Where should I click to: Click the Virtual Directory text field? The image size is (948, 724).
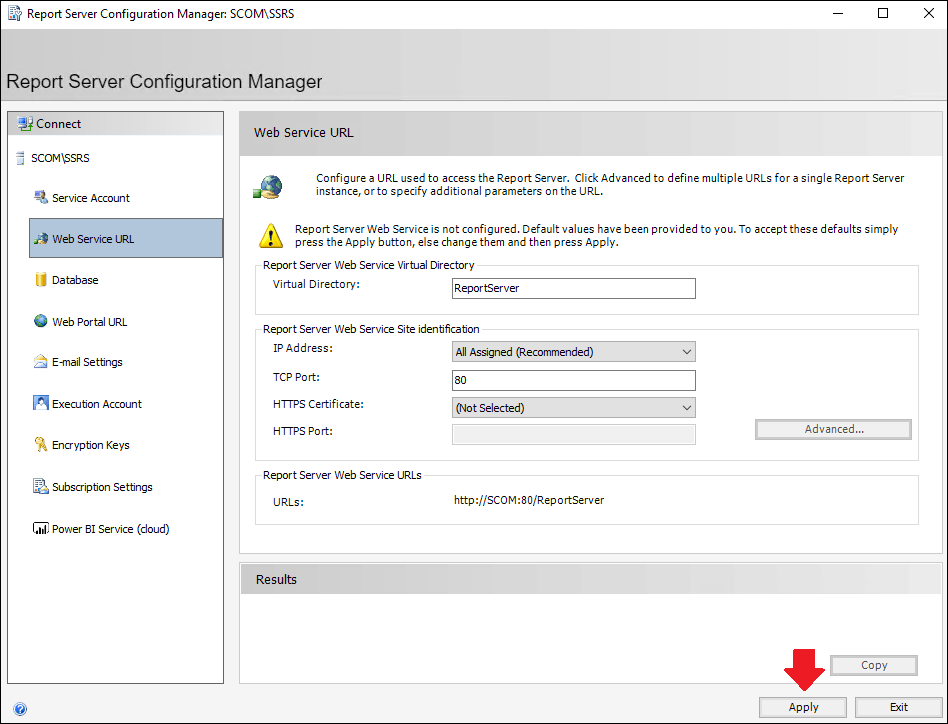[574, 288]
